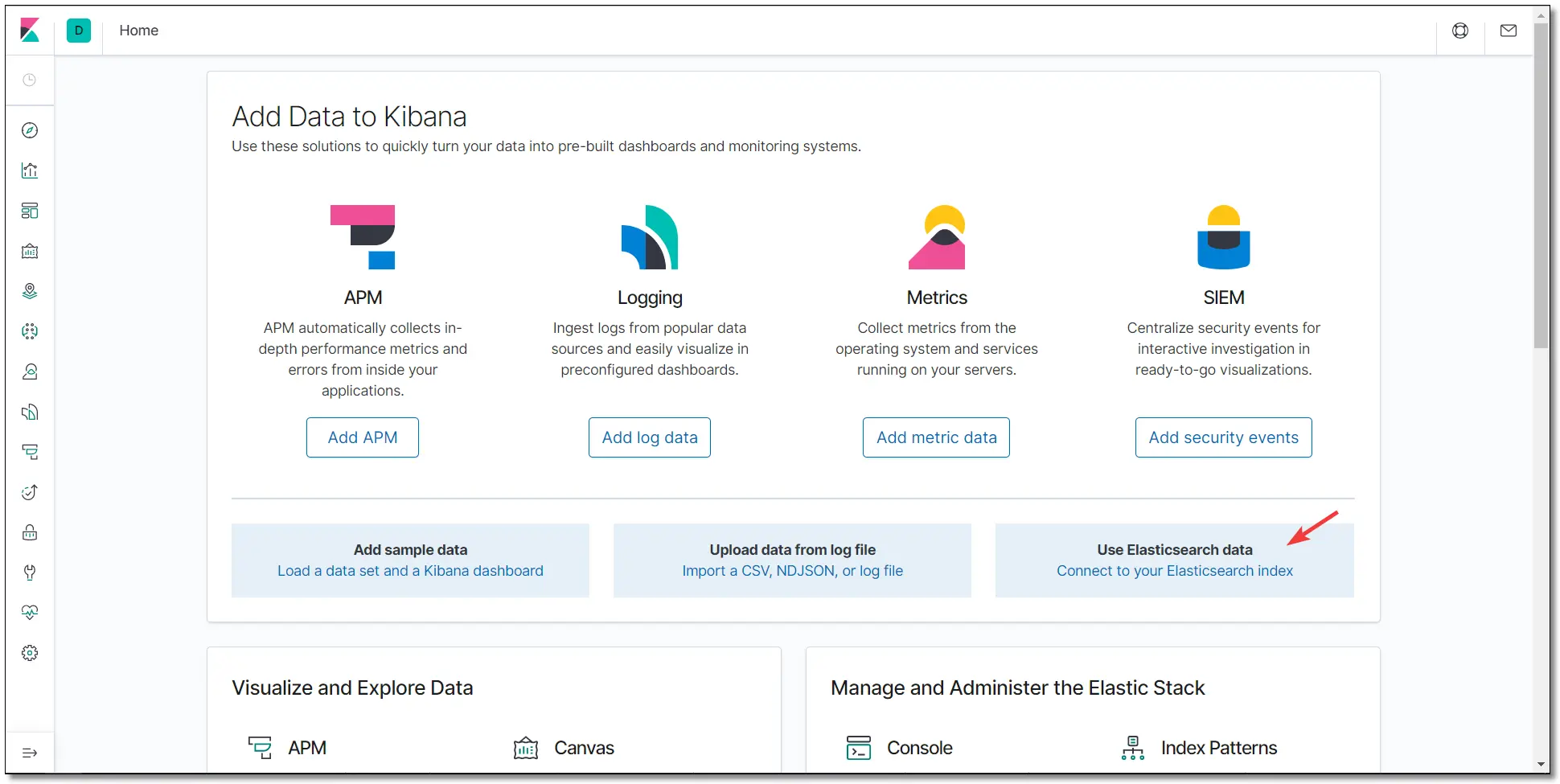Open Stack Monitoring heartbeat icon in the sidebar
This screenshot has width=1560, height=784.
tap(30, 613)
